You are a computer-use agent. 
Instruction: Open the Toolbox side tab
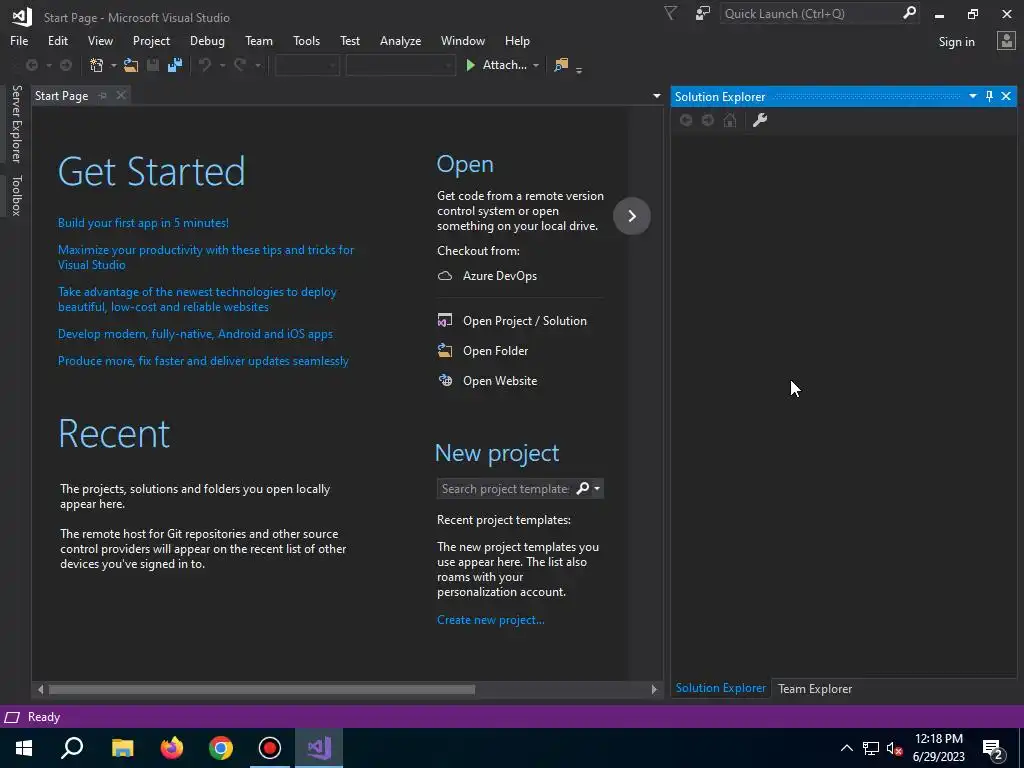pyautogui.click(x=16, y=195)
